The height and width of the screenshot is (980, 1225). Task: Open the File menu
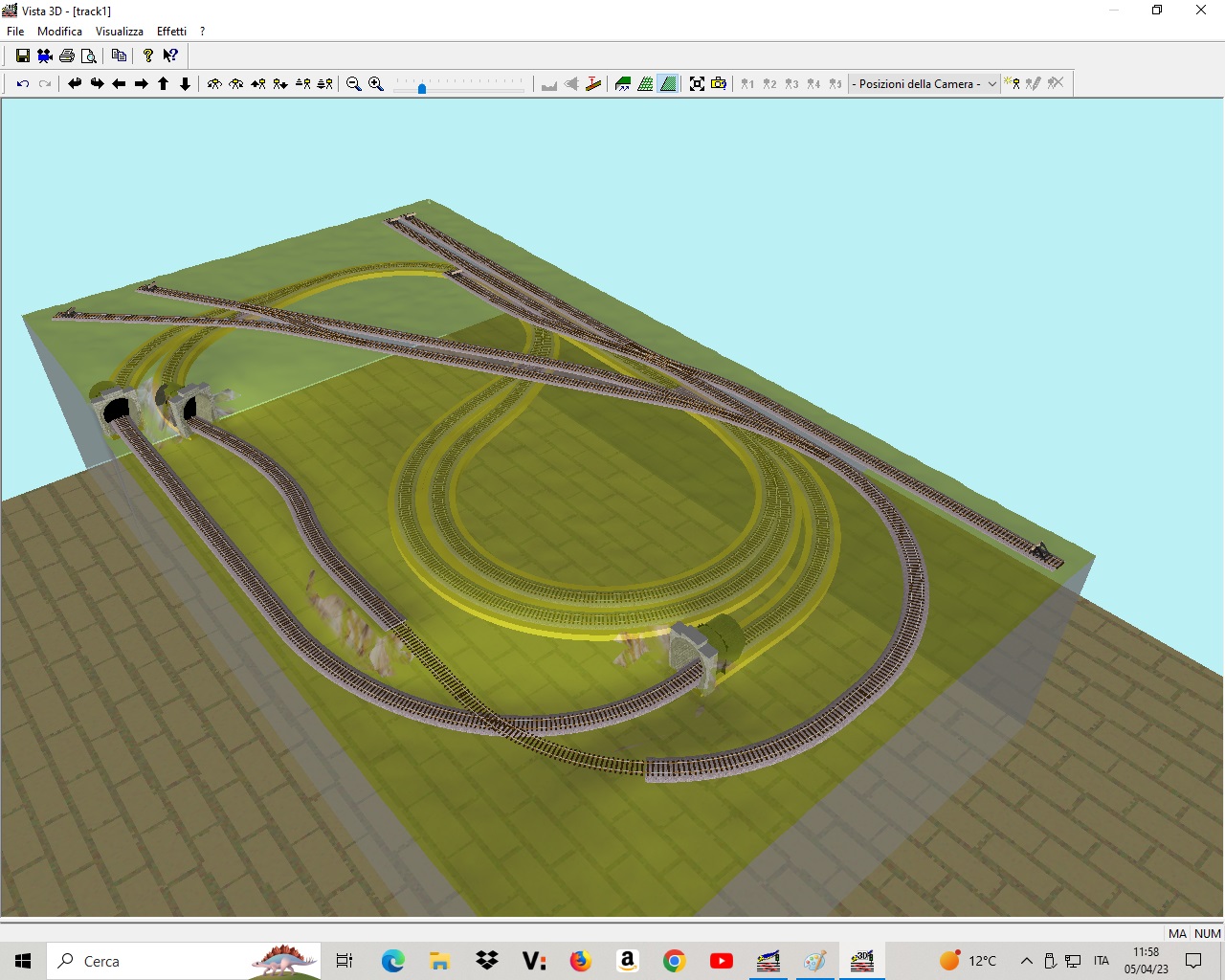pyautogui.click(x=15, y=32)
